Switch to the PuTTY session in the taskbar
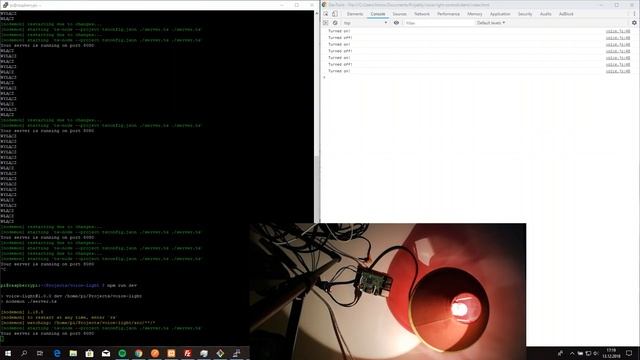Image resolution: width=640 pixels, height=360 pixels. (236, 353)
